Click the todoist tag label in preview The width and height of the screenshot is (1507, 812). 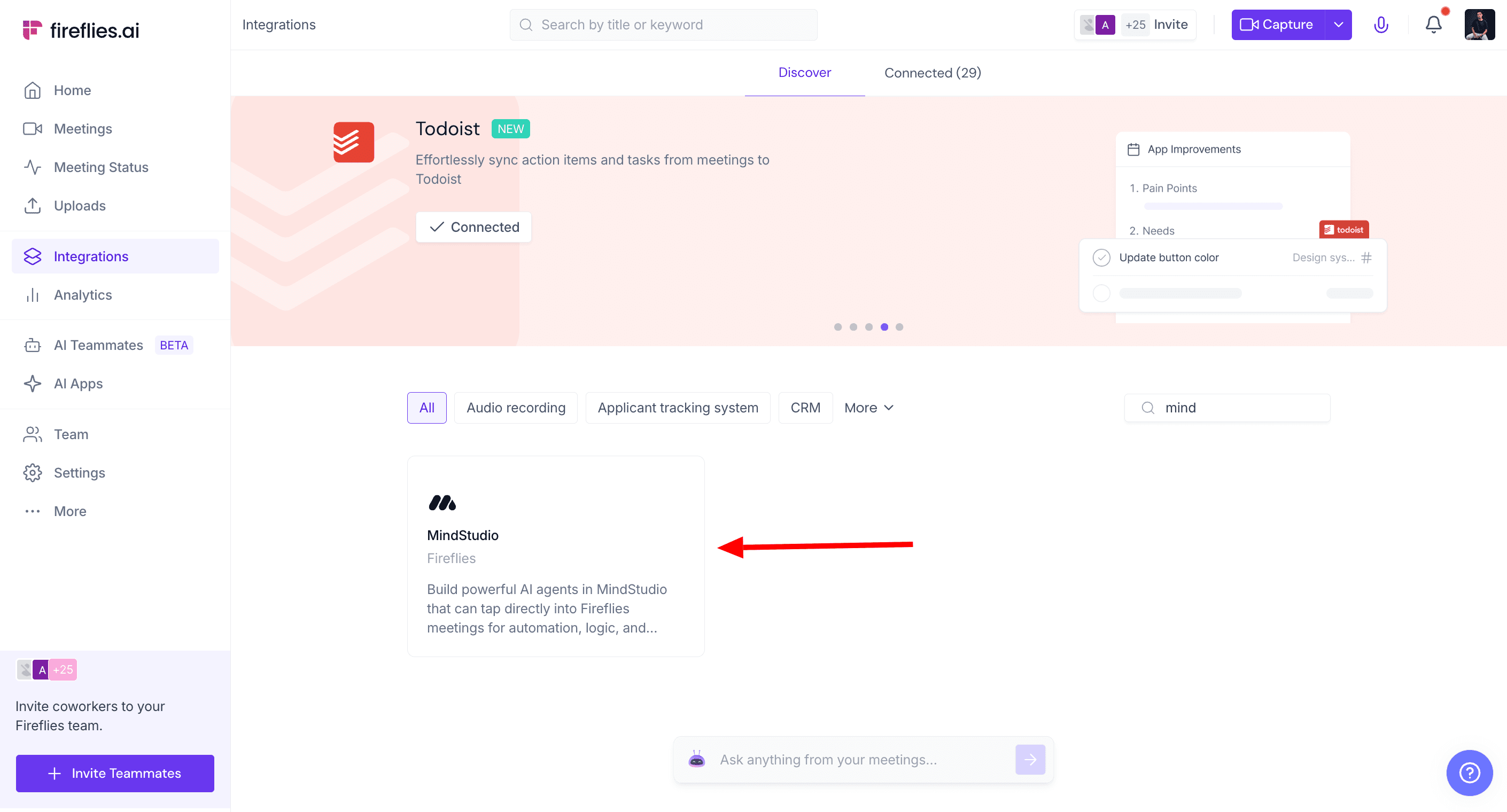click(1344, 229)
